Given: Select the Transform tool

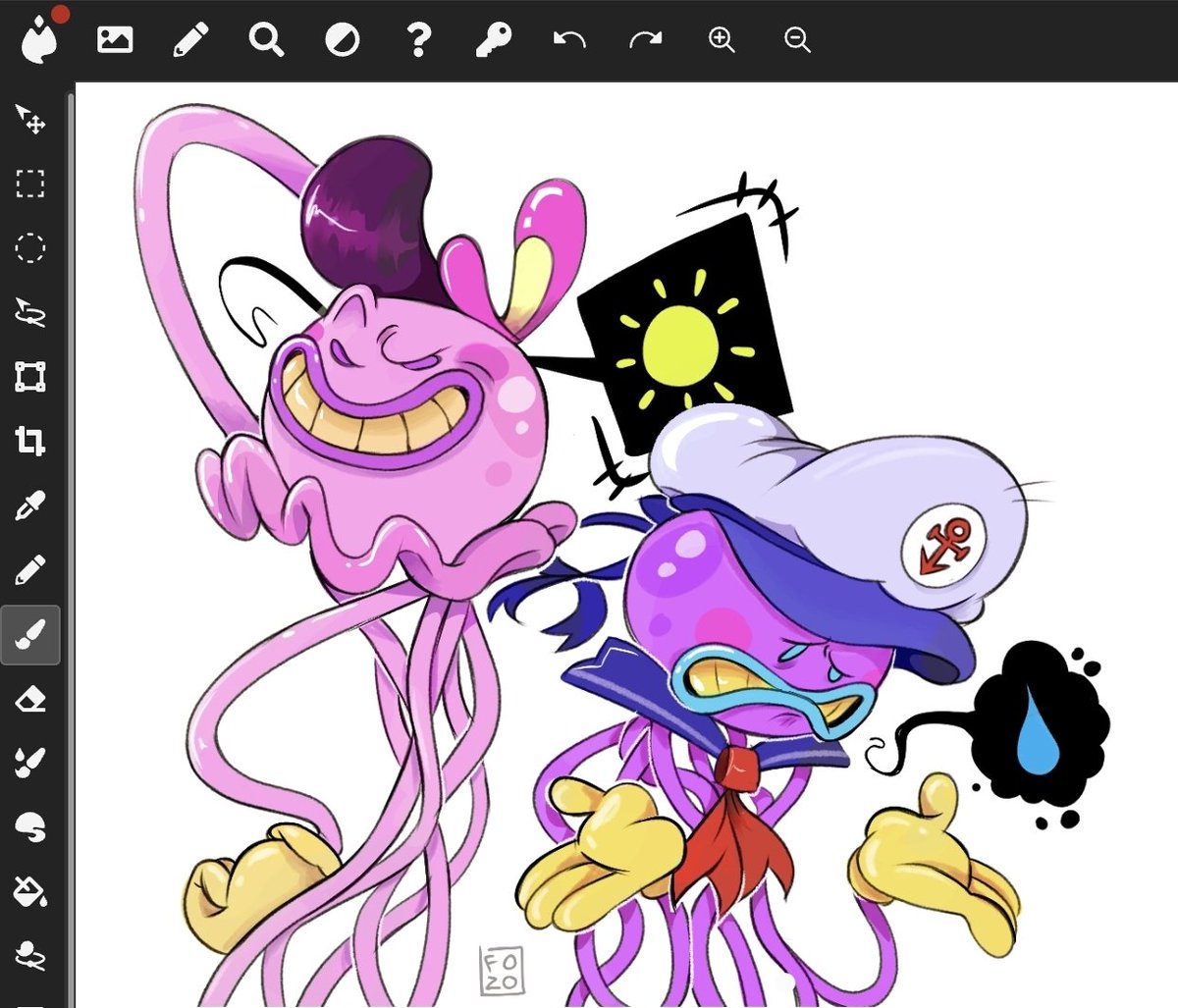Looking at the screenshot, I should tap(30, 377).
